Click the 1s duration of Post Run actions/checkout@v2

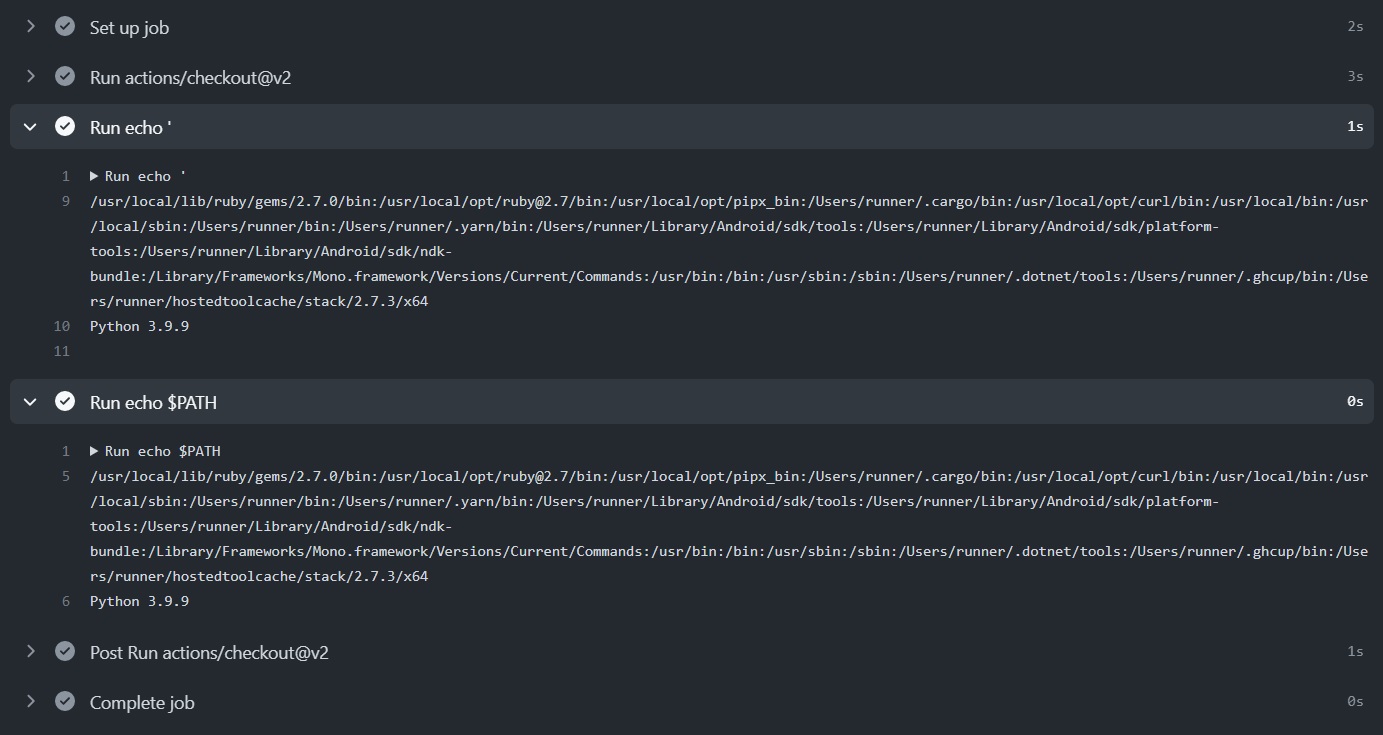click(x=1355, y=652)
